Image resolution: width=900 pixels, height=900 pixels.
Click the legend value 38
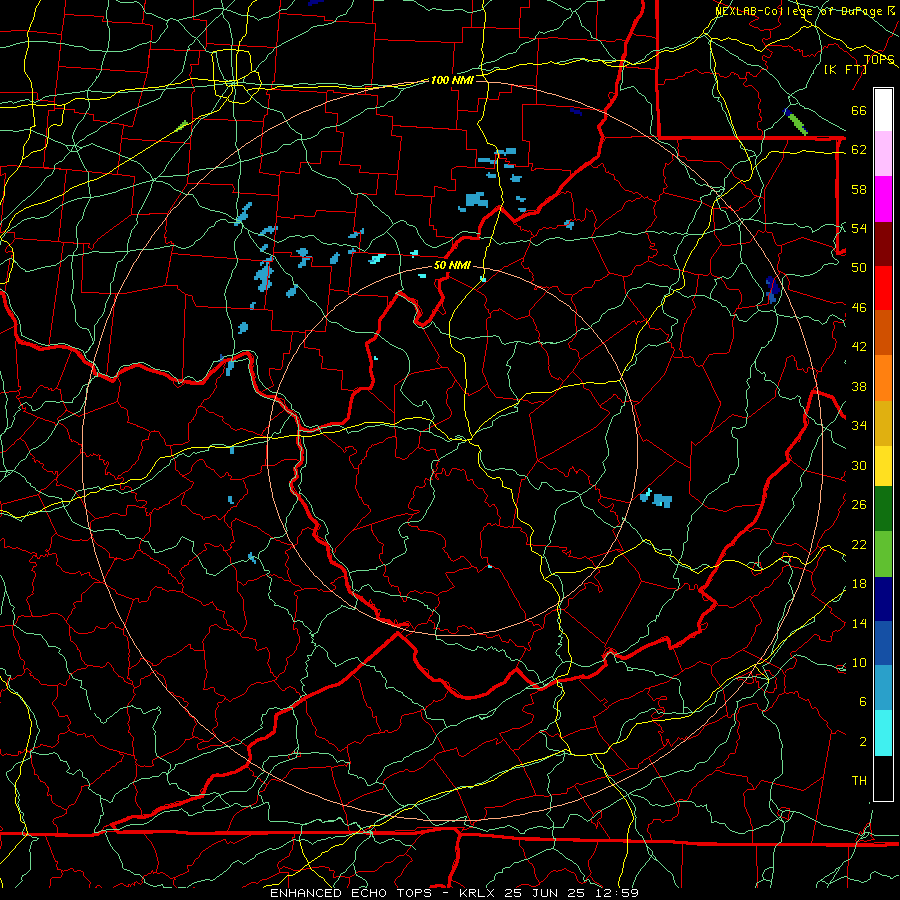pyautogui.click(x=859, y=386)
